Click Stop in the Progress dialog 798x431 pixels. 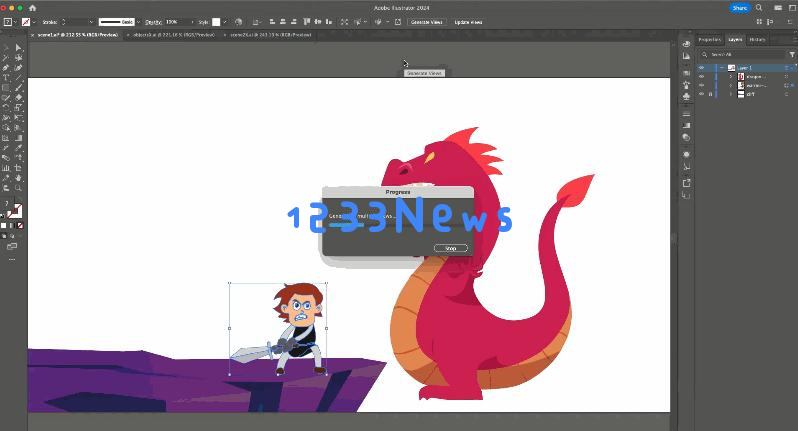click(450, 248)
